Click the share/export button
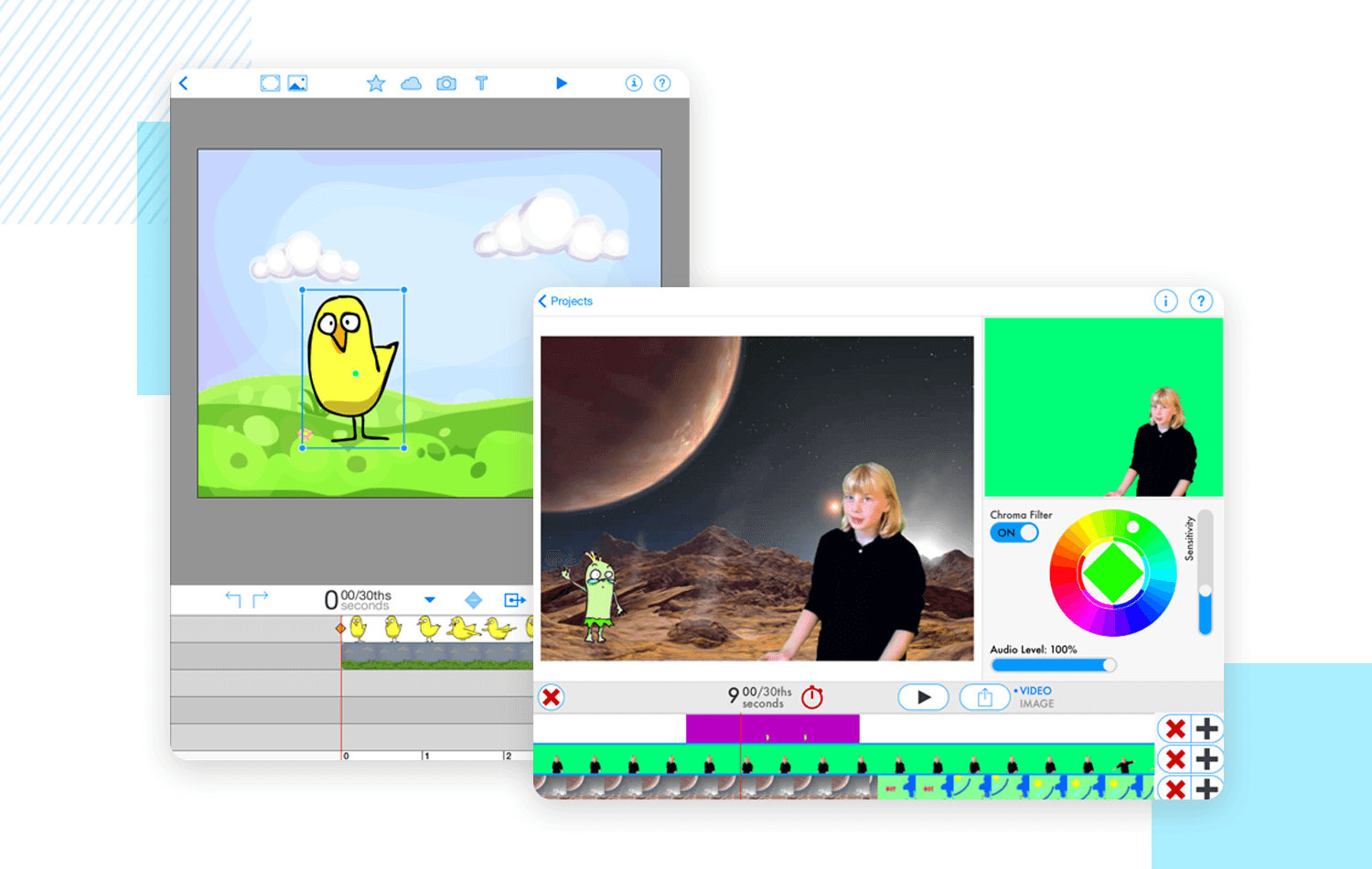 pos(984,697)
